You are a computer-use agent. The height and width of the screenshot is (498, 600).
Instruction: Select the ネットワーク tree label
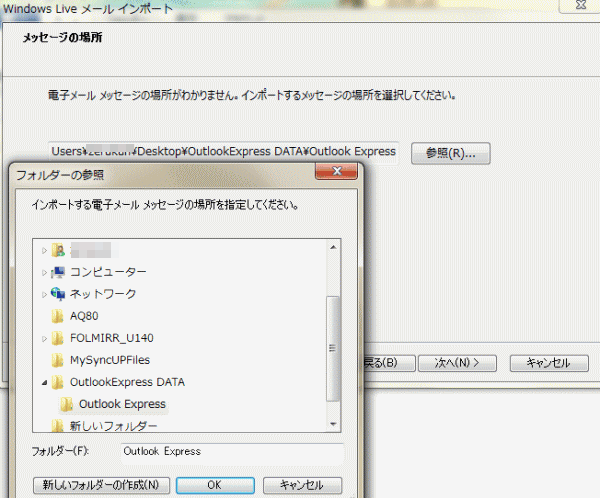(x=103, y=294)
